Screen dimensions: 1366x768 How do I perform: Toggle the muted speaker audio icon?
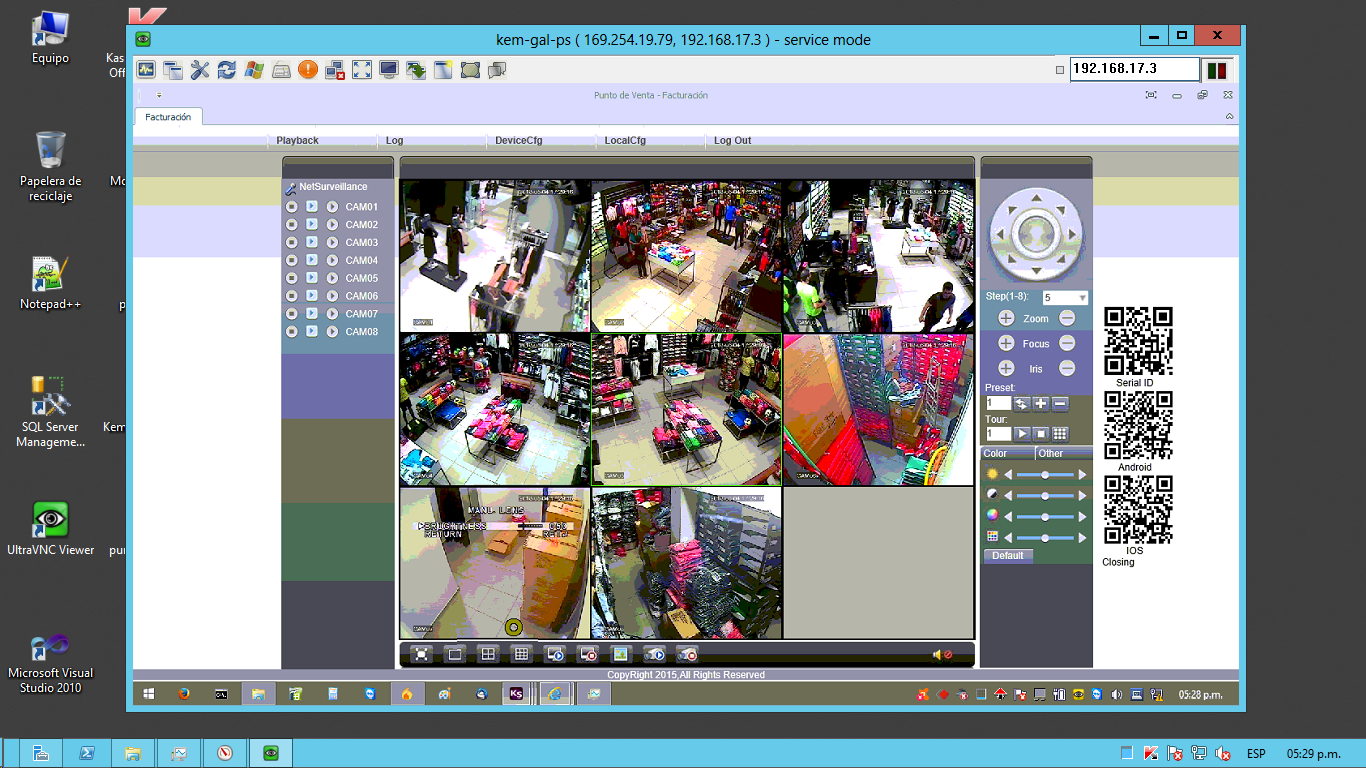[x=941, y=654]
